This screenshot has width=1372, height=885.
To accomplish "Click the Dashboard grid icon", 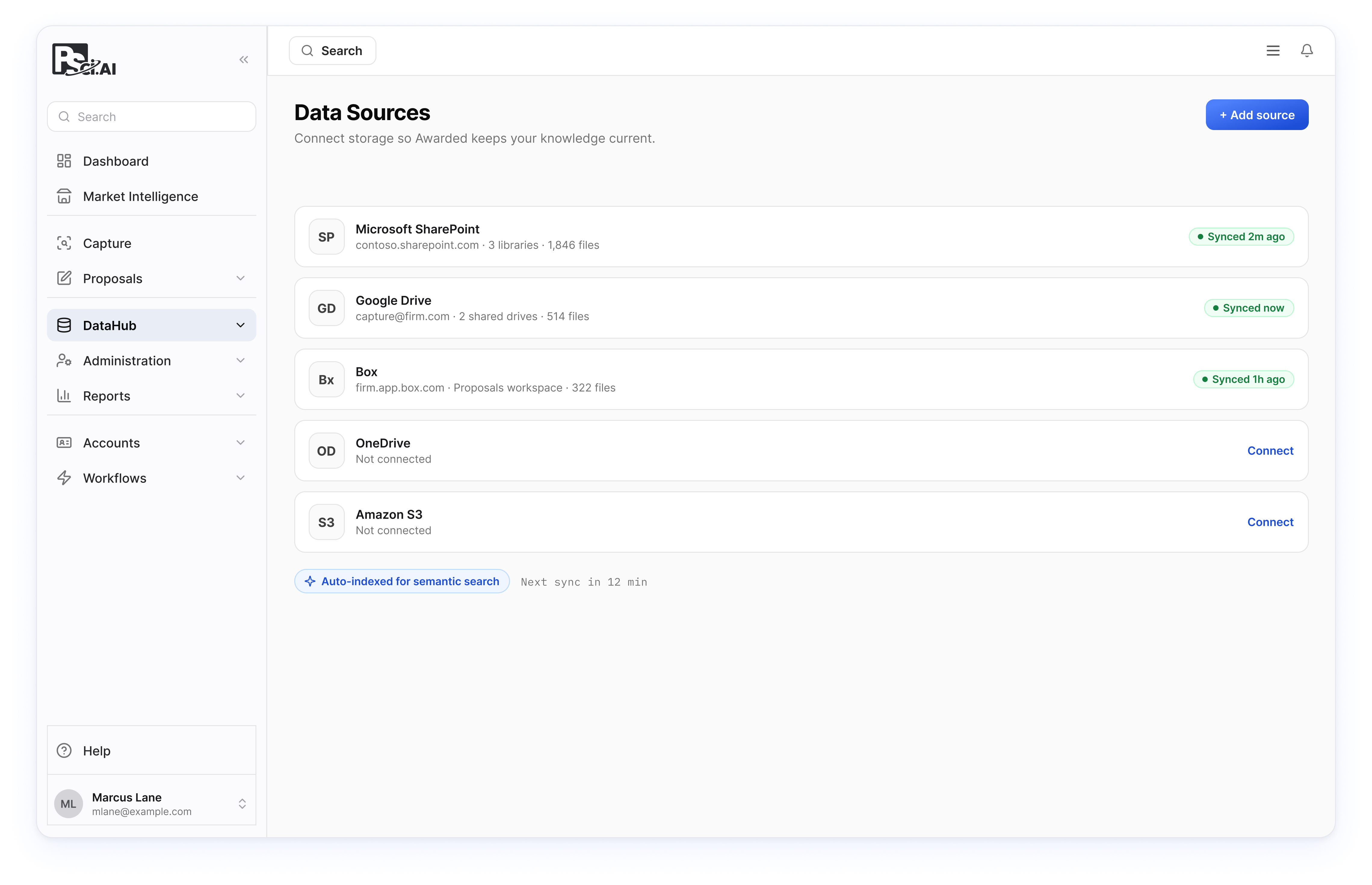I will coord(64,161).
